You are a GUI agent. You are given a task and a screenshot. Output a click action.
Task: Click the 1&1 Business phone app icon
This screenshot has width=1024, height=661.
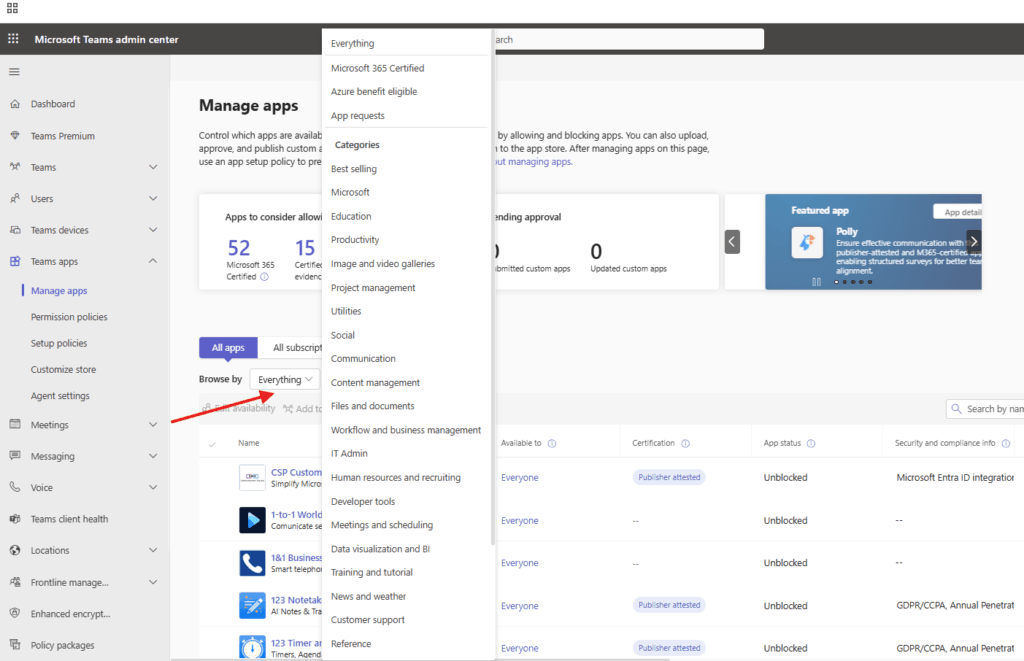click(x=252, y=563)
